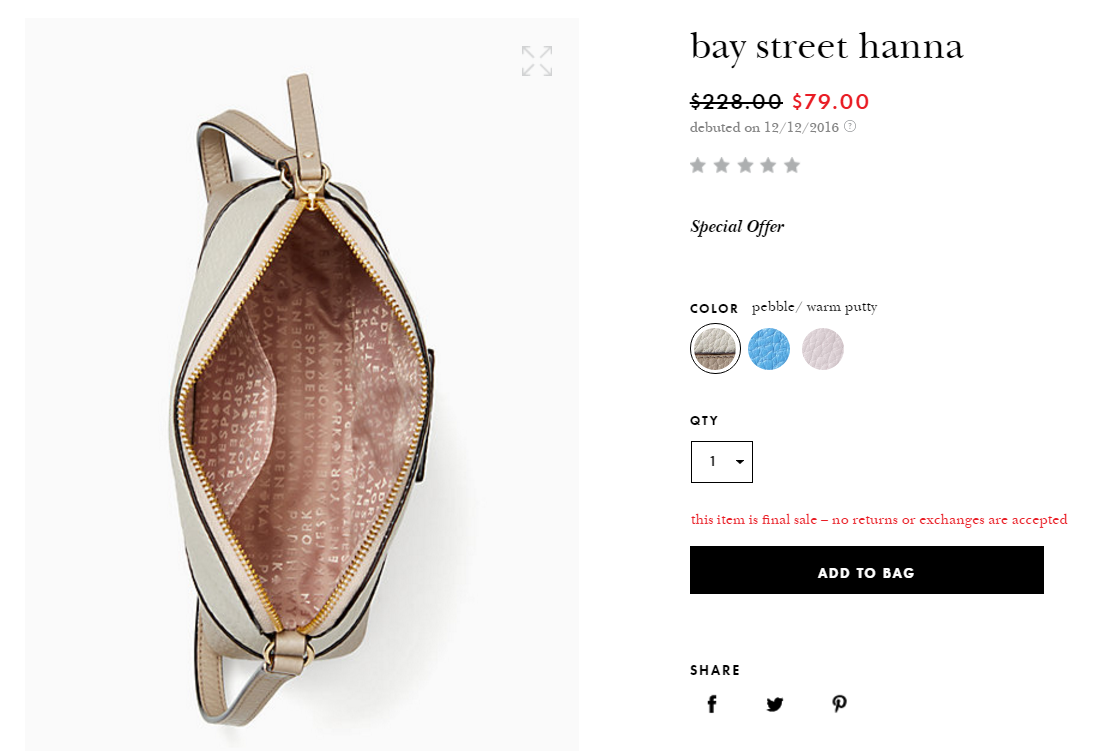Pick the pale pink color swatch
Image resolution: width=1116 pixels, height=751 pixels.
(823, 349)
